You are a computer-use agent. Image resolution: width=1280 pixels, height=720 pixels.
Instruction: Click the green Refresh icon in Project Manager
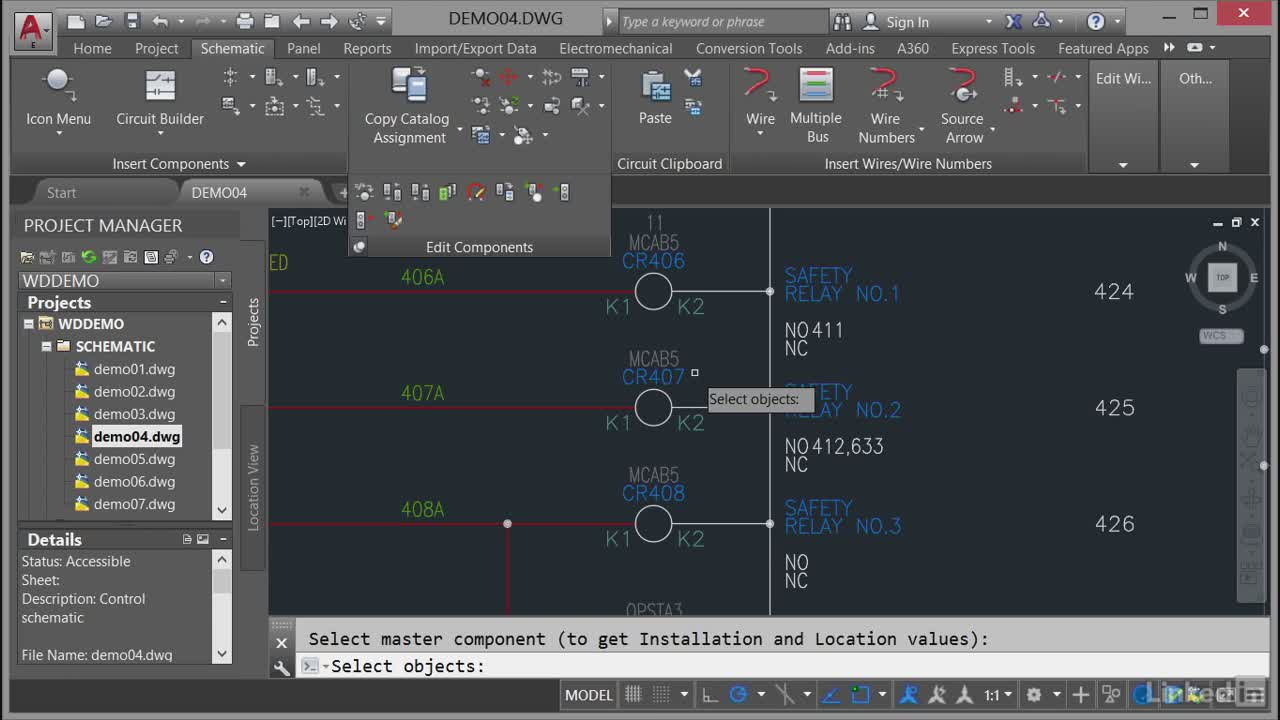(x=89, y=257)
